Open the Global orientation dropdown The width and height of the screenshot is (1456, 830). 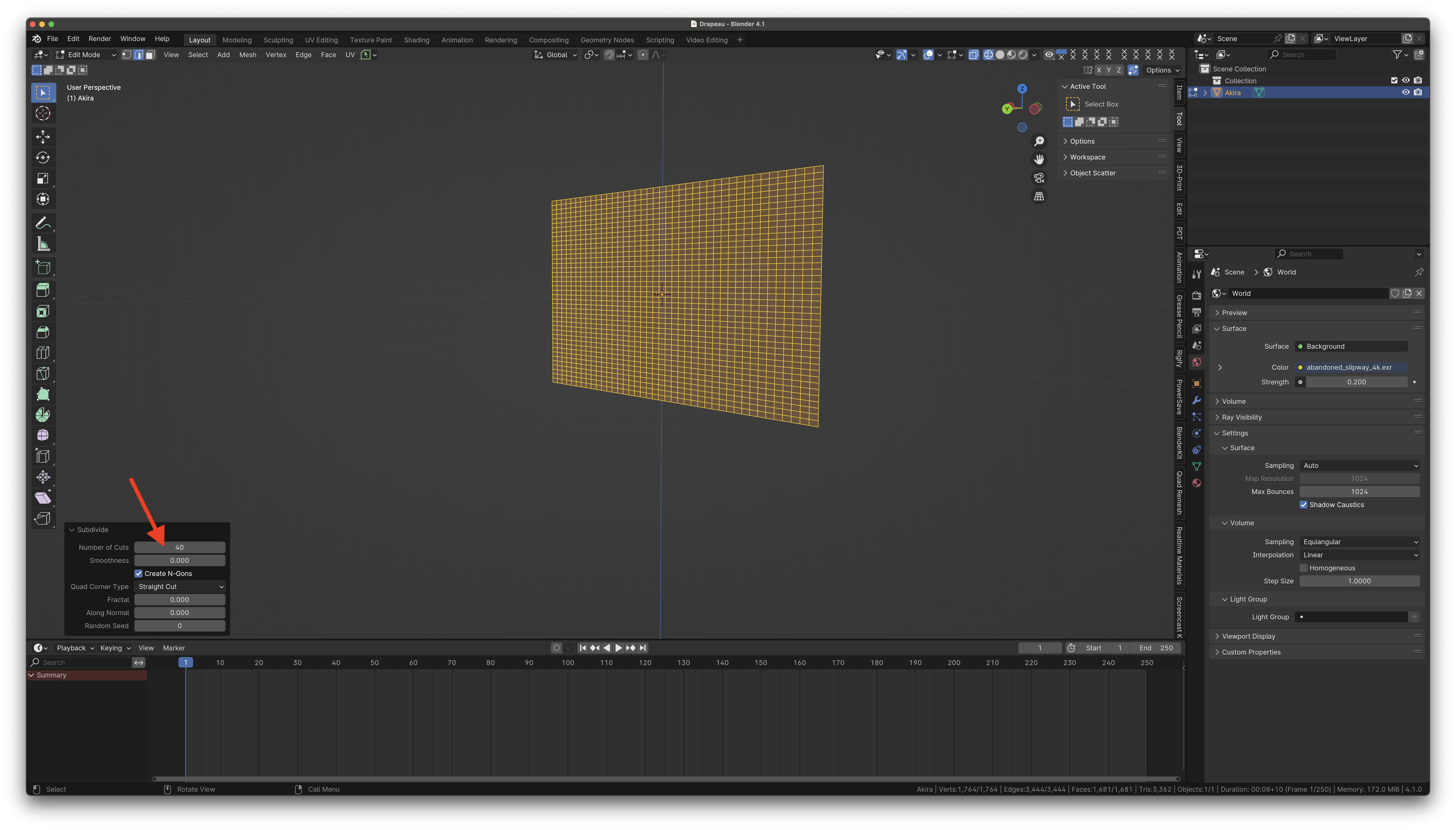click(556, 55)
